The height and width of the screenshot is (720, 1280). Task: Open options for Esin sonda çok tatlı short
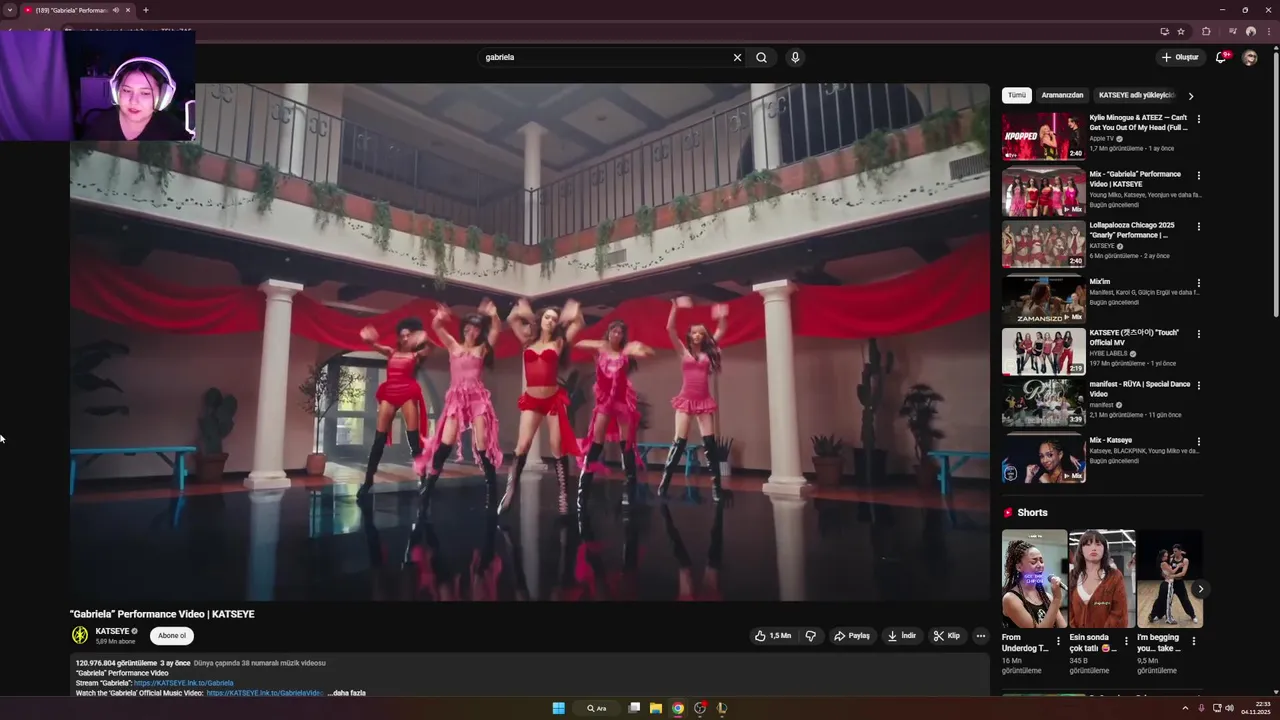[x=1126, y=641]
